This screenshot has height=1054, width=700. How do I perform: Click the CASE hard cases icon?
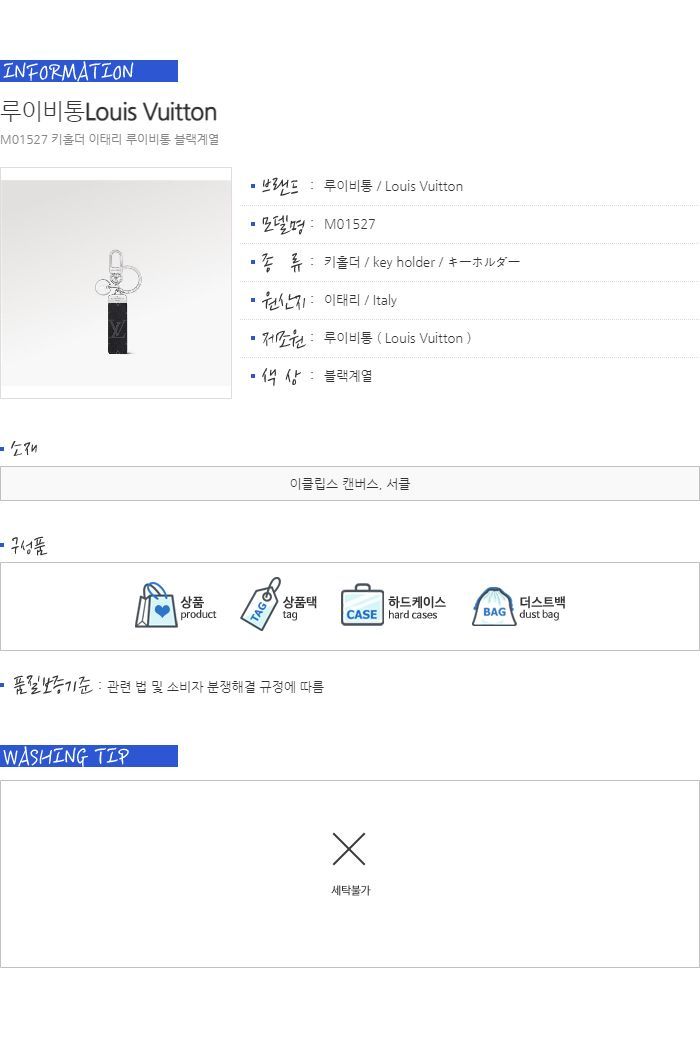coord(362,605)
